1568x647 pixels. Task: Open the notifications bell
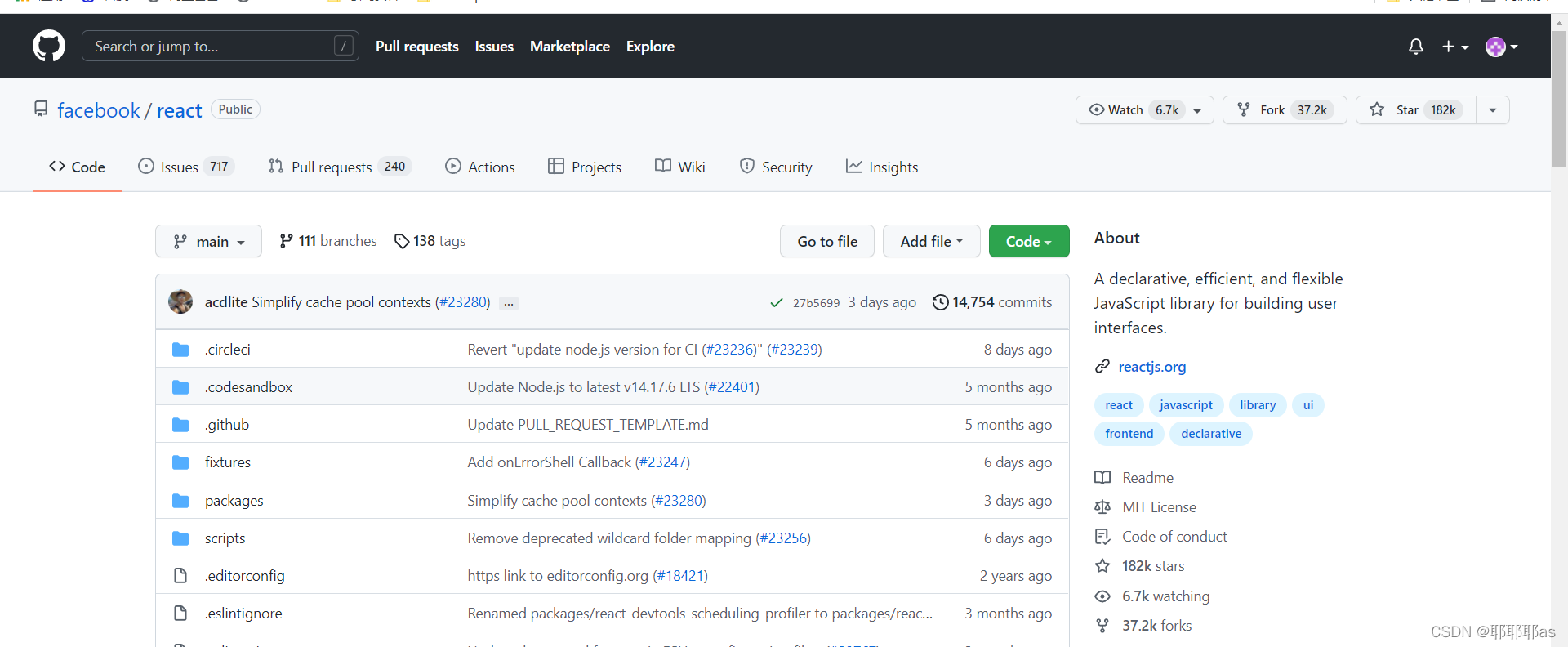point(1416,47)
